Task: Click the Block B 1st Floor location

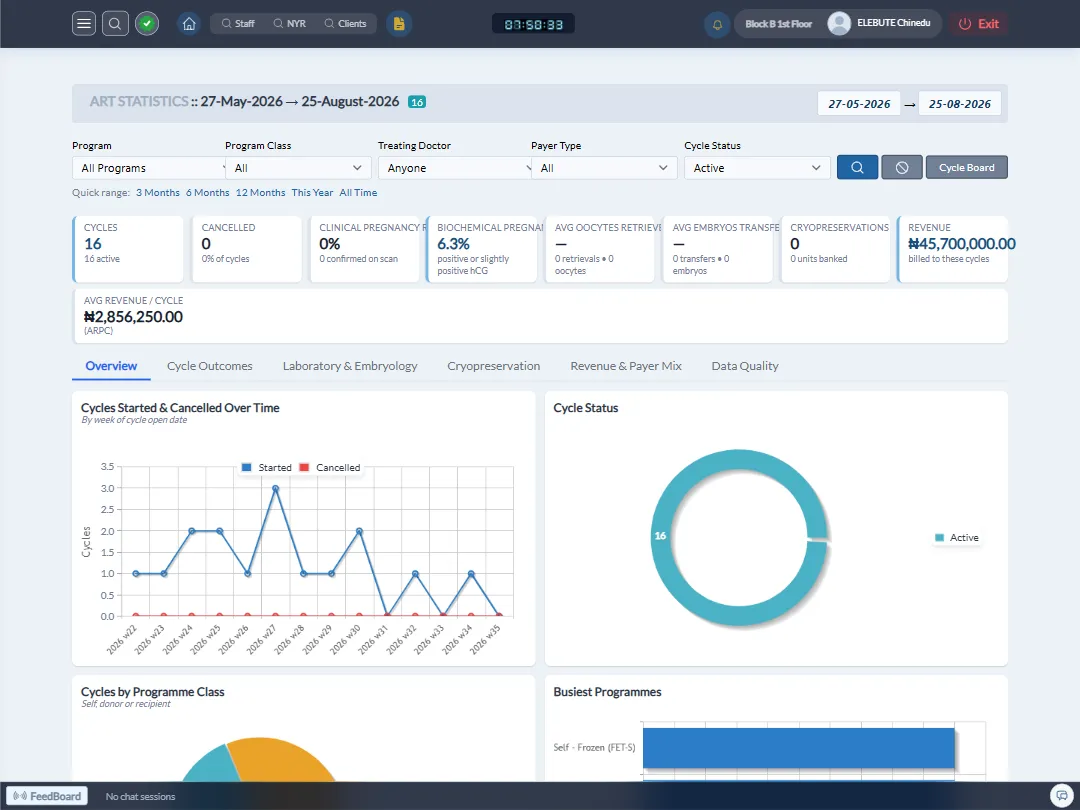Action: click(778, 23)
